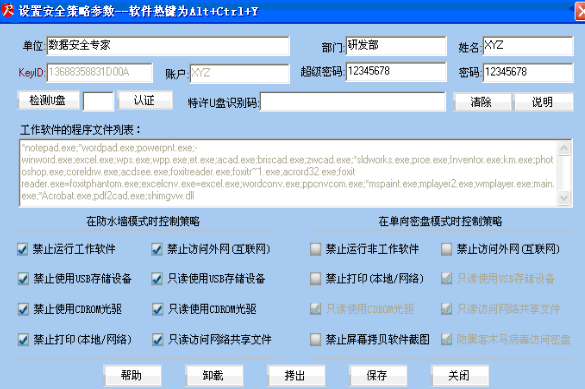585x389 pixels.
Task: Toggle firewall 禁止运行工作软件 checkbox
Action: pos(22,249)
